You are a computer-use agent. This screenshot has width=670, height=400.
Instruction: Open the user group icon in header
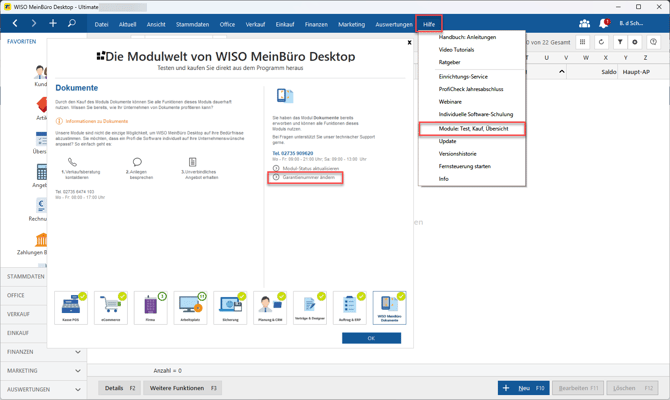(x=584, y=23)
